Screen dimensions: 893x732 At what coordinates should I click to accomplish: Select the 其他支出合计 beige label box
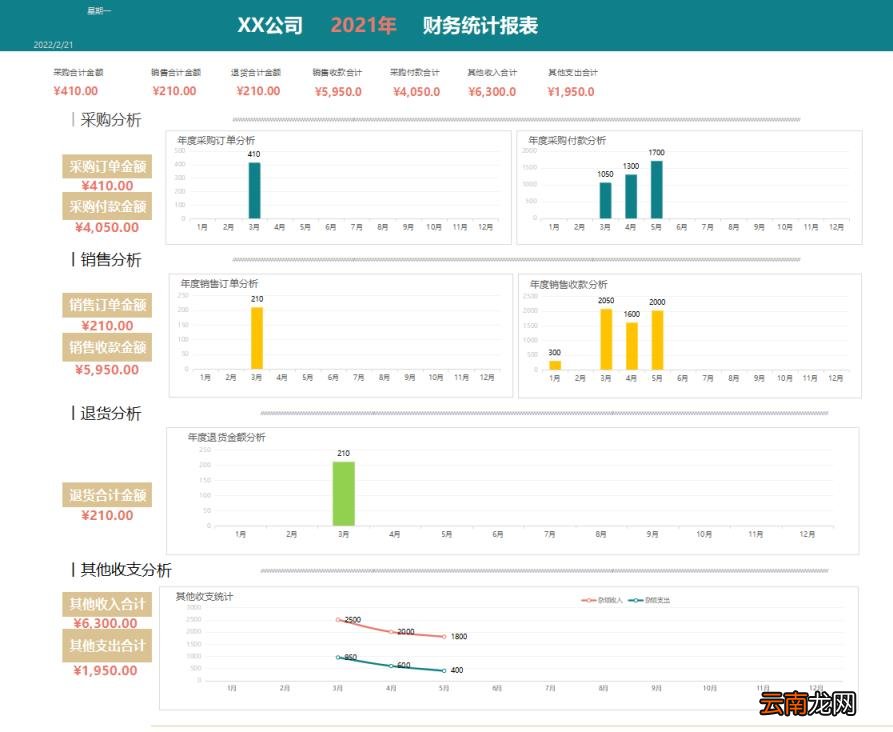pos(107,645)
